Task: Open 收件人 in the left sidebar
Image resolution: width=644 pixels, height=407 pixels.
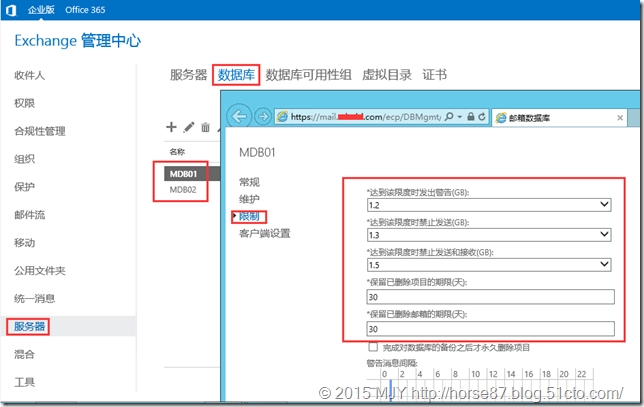Action: pyautogui.click(x=29, y=75)
